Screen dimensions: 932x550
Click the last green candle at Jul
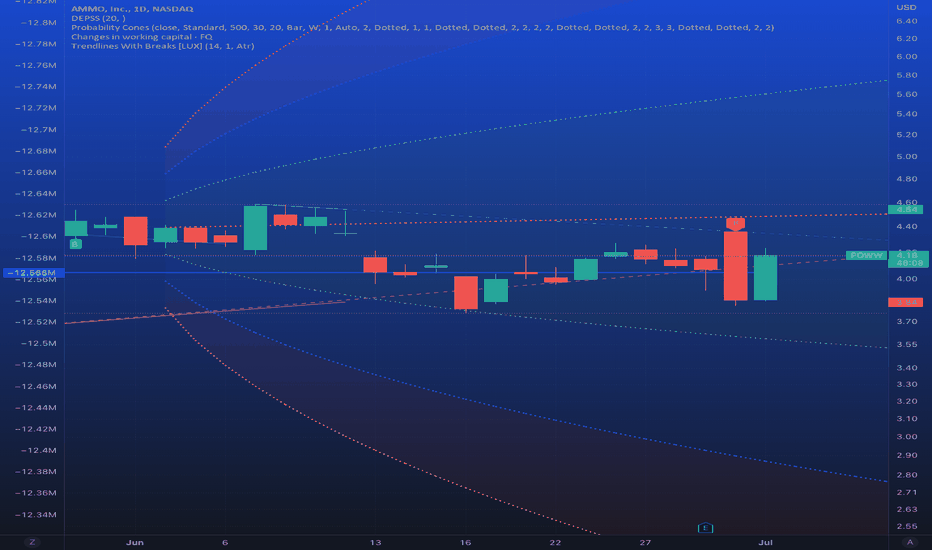pos(766,278)
